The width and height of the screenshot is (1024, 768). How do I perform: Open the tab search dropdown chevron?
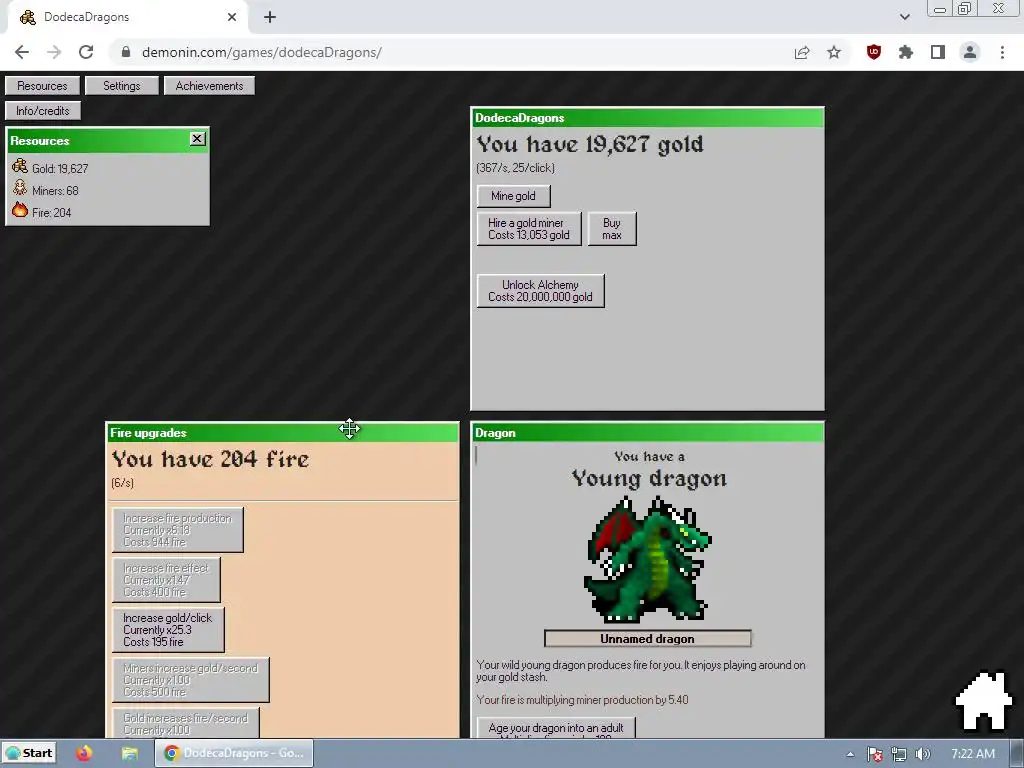pos(904,17)
